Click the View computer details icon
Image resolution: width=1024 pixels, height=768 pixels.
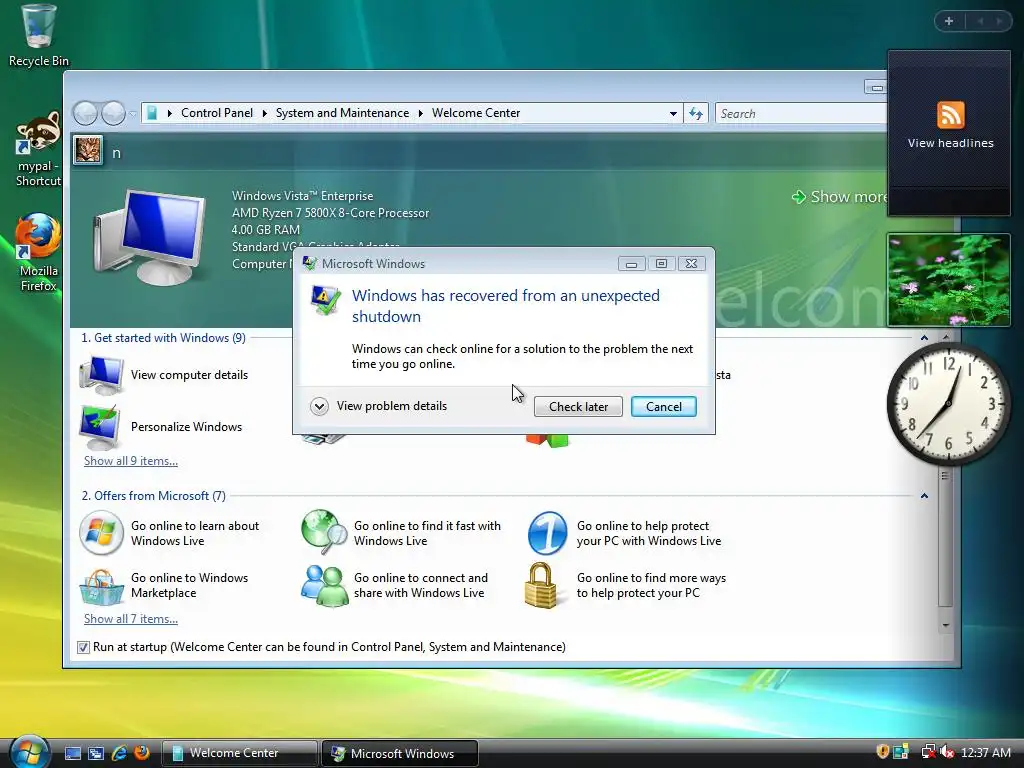tap(102, 375)
